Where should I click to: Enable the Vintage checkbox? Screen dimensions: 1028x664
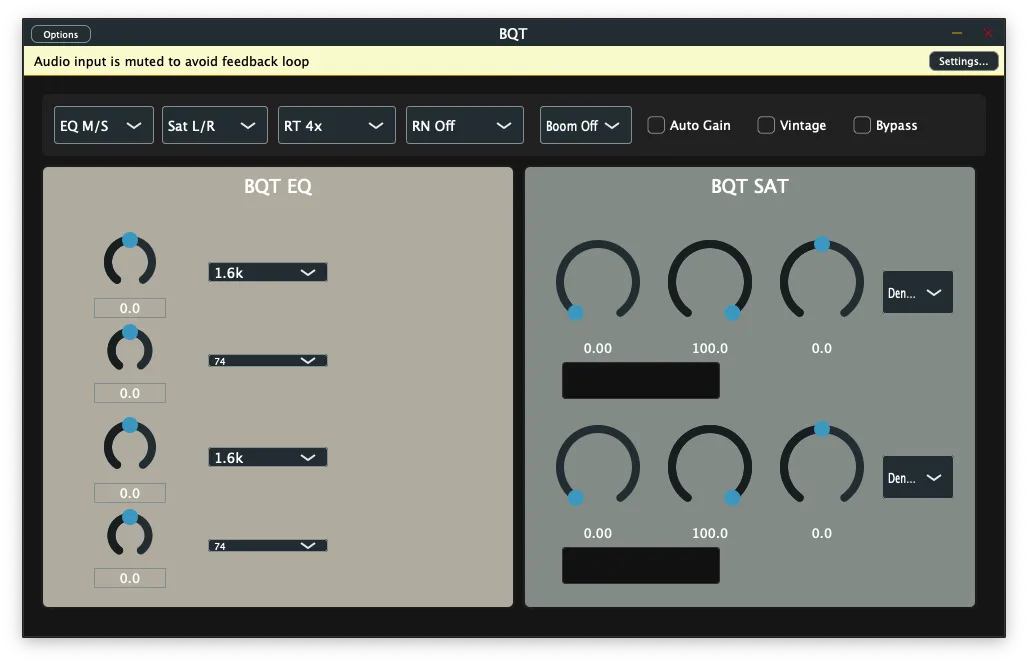[x=766, y=125]
